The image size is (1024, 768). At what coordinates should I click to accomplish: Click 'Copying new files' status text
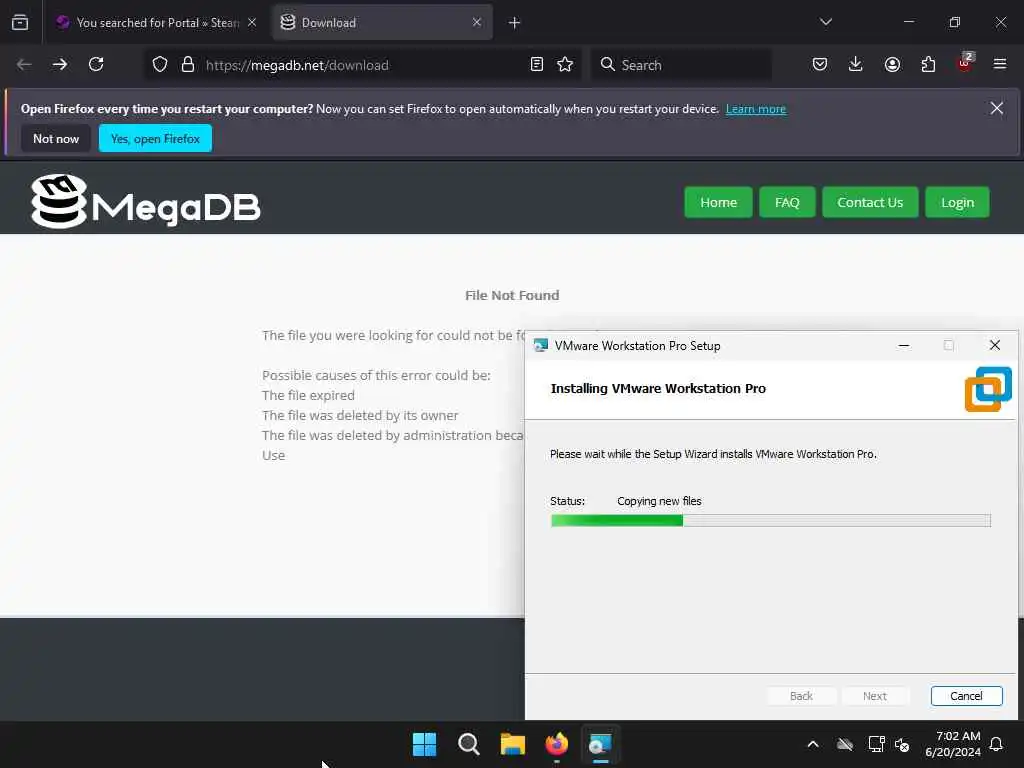659,501
